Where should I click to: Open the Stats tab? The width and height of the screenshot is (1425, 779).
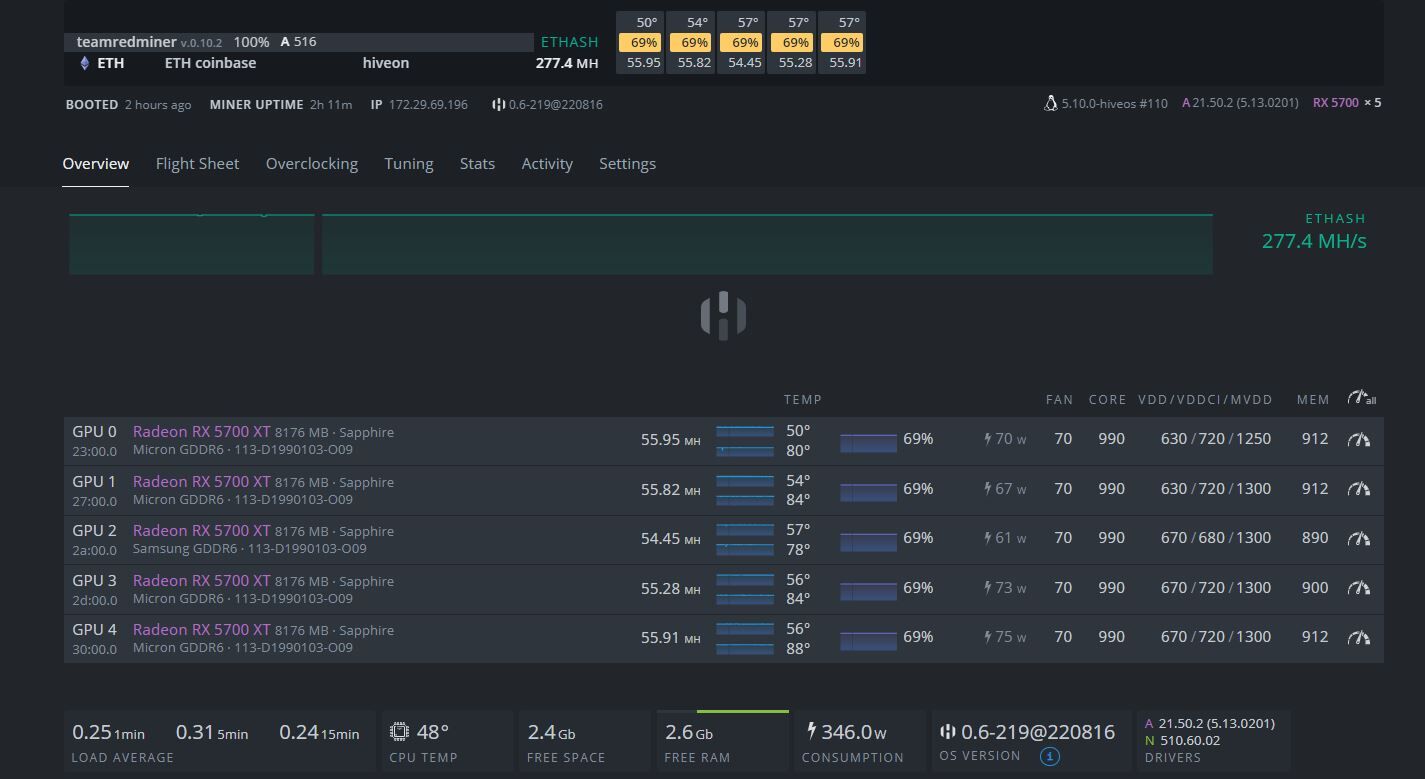(x=477, y=164)
